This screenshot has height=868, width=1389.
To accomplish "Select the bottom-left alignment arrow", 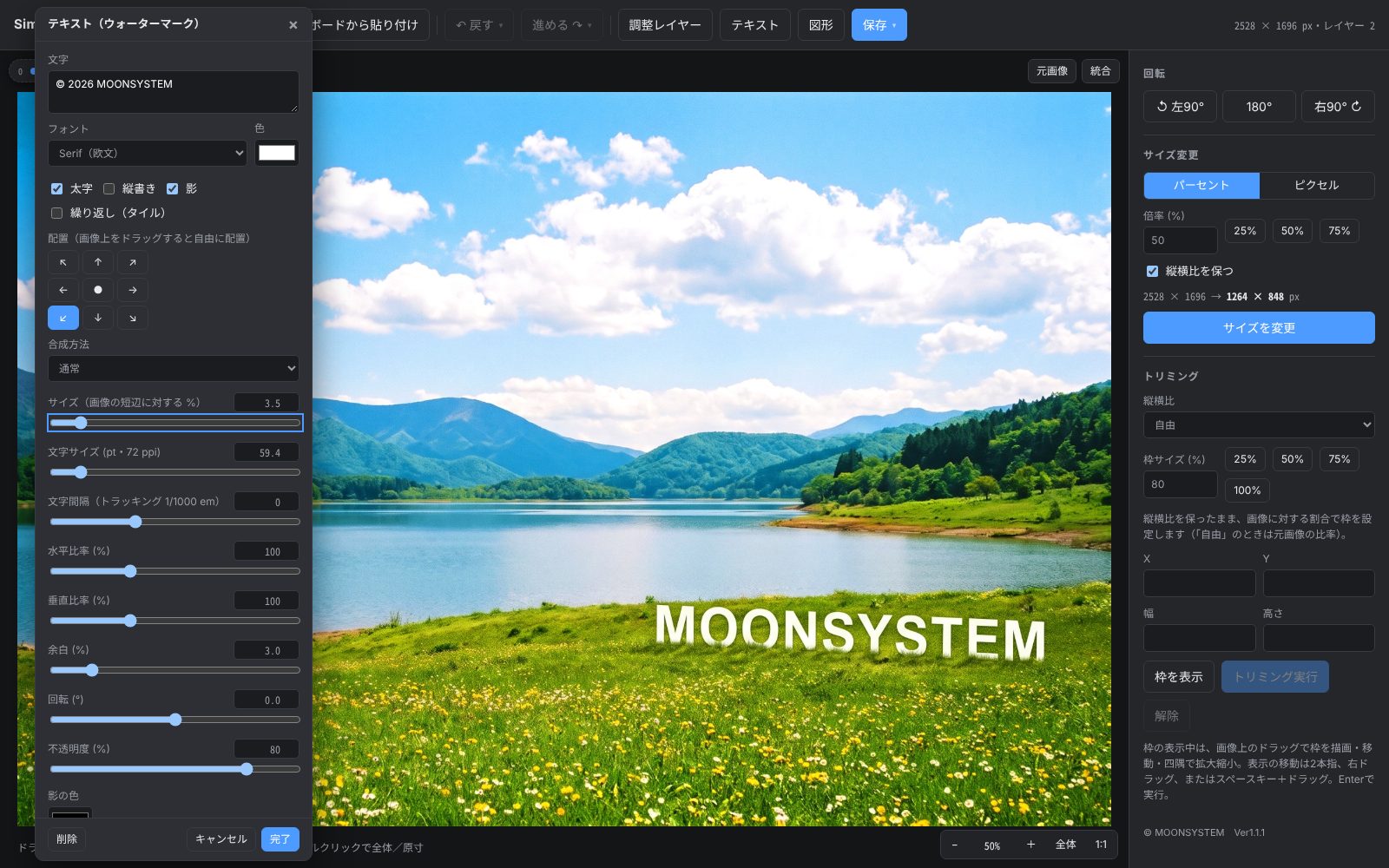I will click(x=63, y=318).
